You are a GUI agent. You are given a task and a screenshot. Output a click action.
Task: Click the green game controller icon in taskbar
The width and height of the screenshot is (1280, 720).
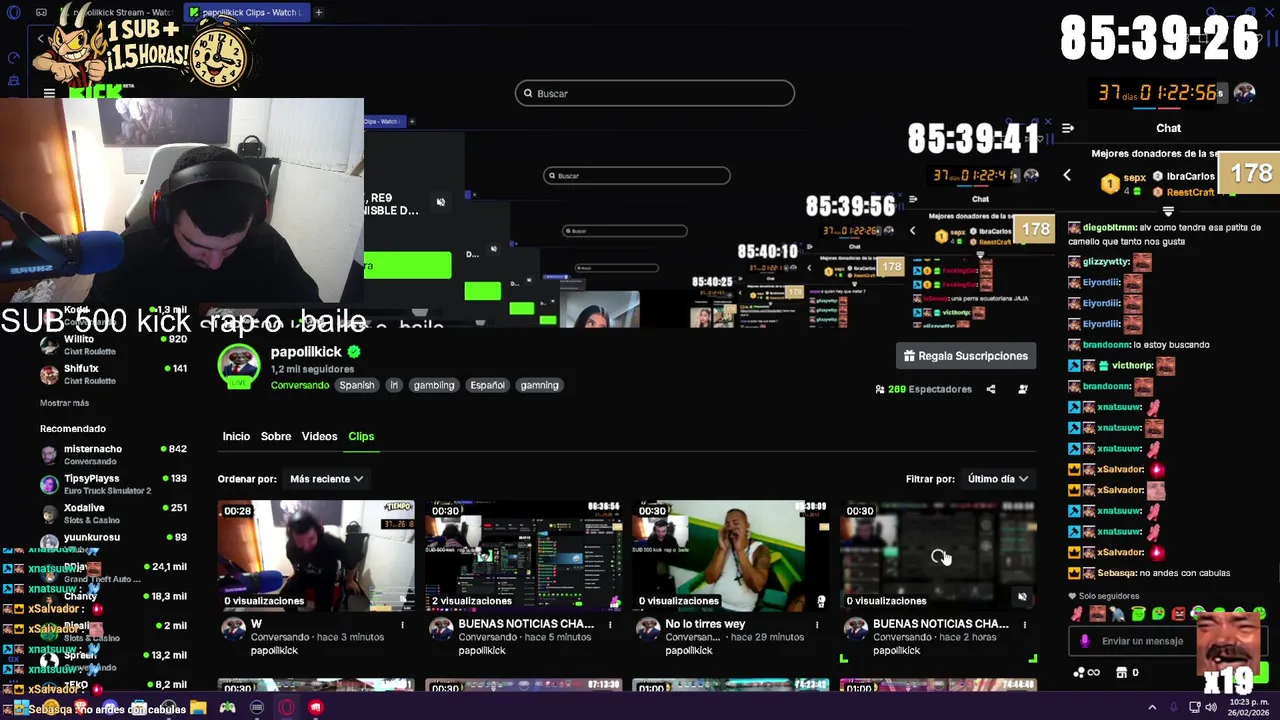click(228, 708)
